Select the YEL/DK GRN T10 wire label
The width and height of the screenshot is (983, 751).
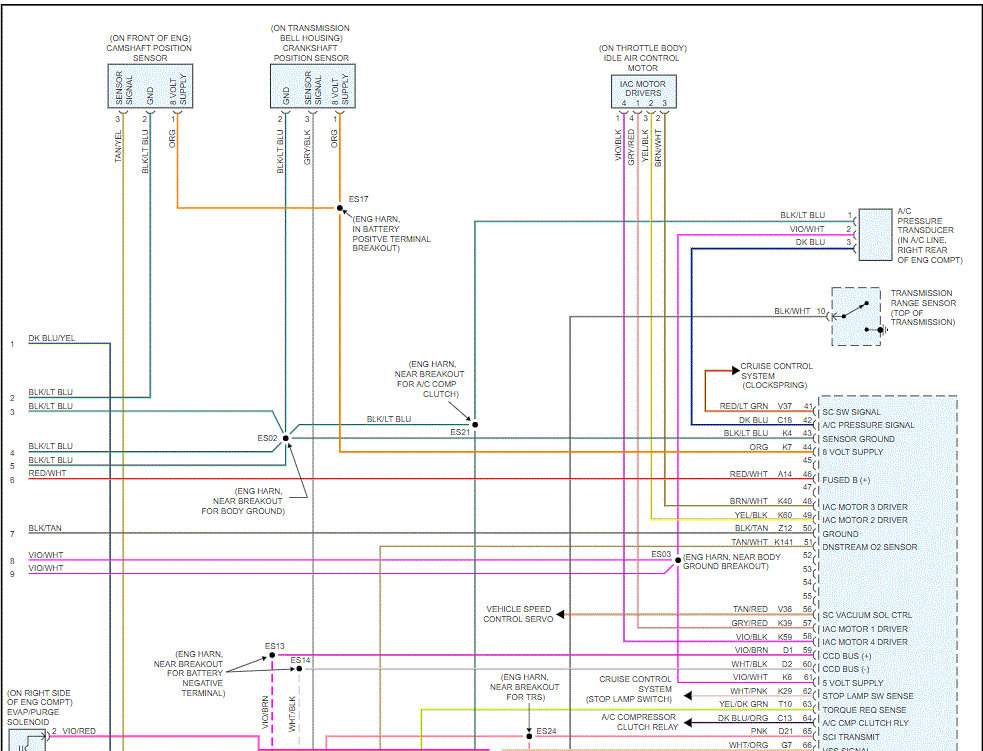click(757, 705)
